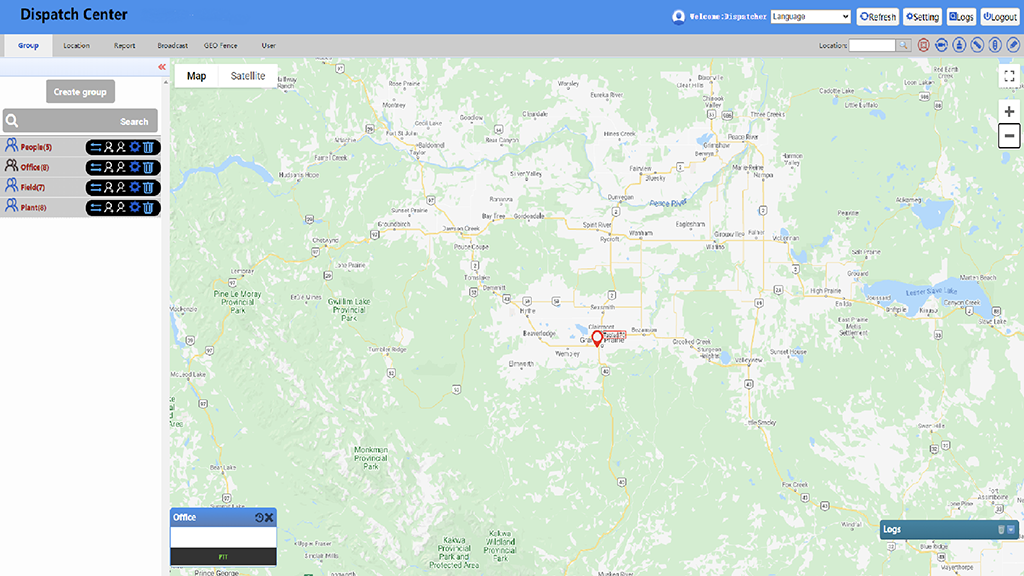Collapse the left sidebar with double chevron
Image resolution: width=1024 pixels, height=576 pixels.
click(162, 67)
